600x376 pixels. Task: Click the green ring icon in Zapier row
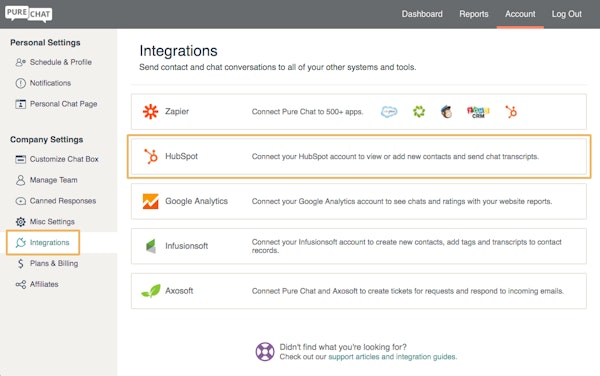(x=419, y=112)
